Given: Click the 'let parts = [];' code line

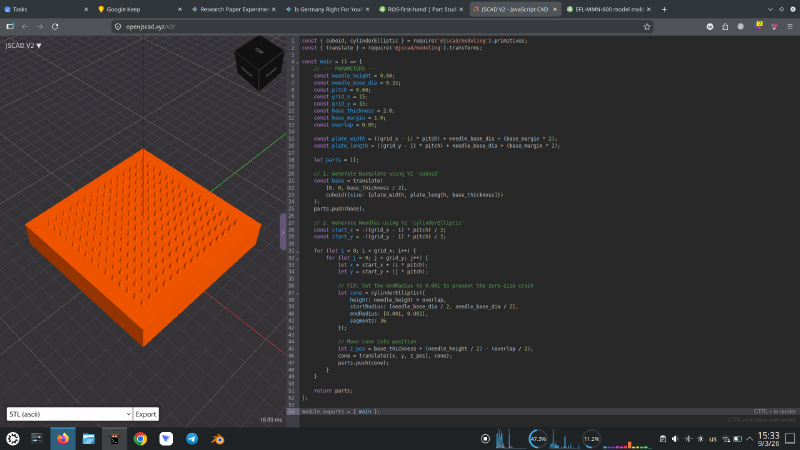Looking at the screenshot, I should tap(336, 160).
